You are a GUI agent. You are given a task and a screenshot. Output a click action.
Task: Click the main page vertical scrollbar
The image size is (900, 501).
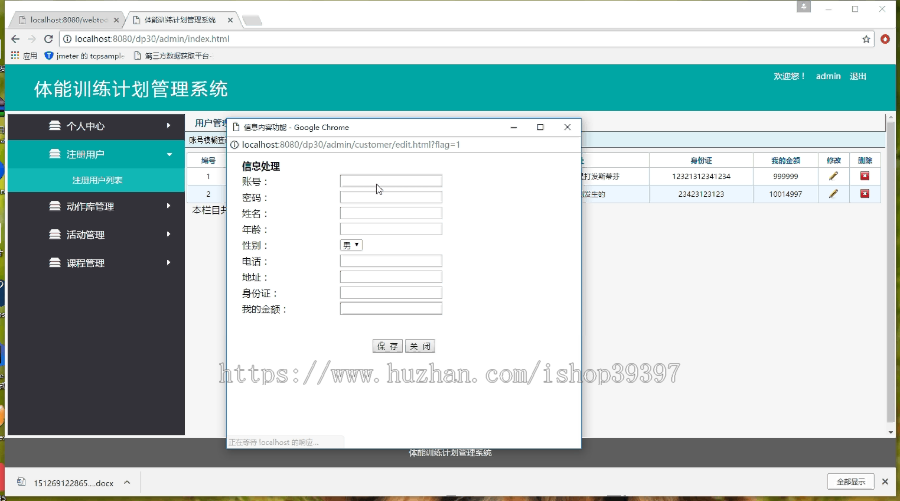coord(890,273)
